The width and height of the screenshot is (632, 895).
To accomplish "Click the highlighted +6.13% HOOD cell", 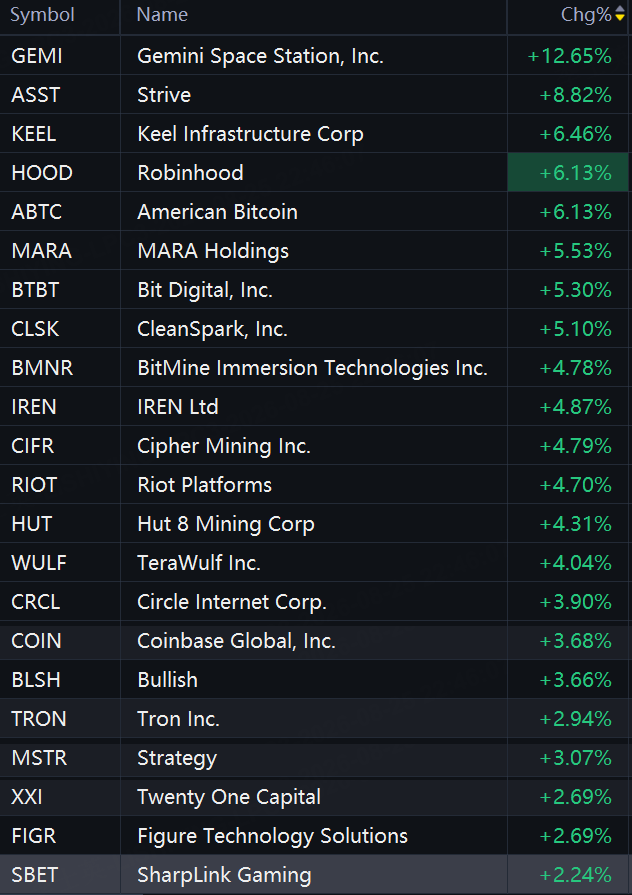I will (x=568, y=172).
